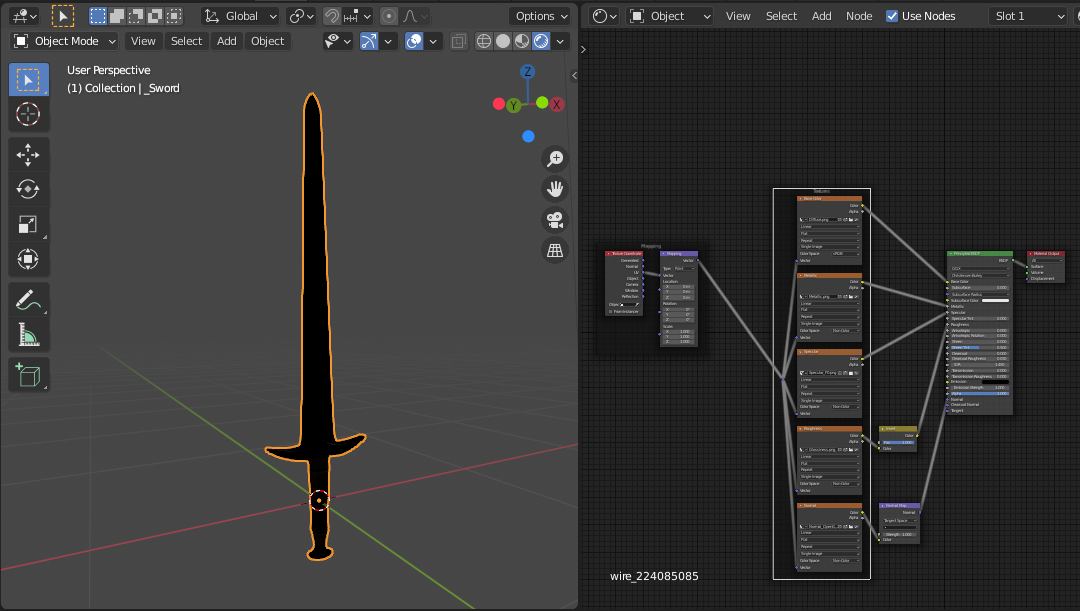Open the Object menu in 3D viewport
Viewport: 1080px width, 611px height.
267,41
